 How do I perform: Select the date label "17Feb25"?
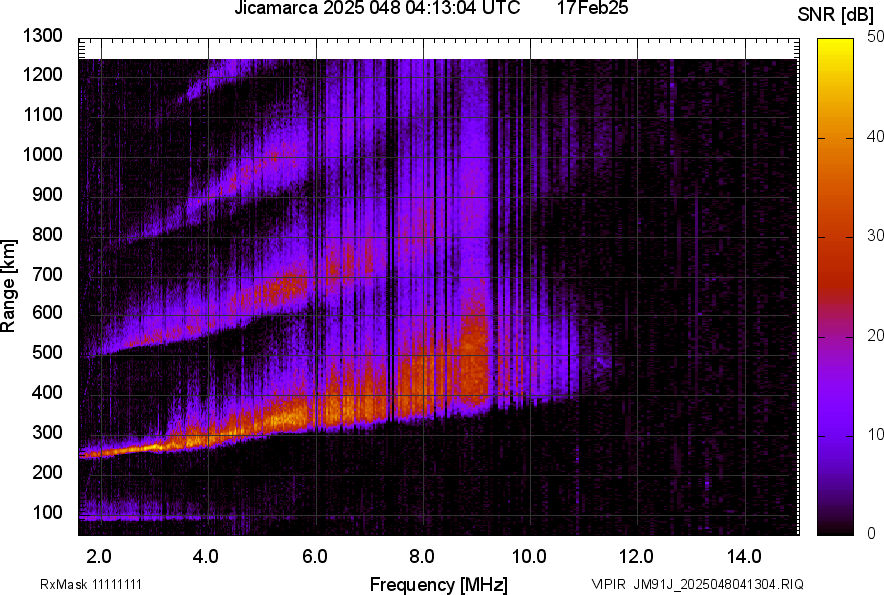coord(592,12)
